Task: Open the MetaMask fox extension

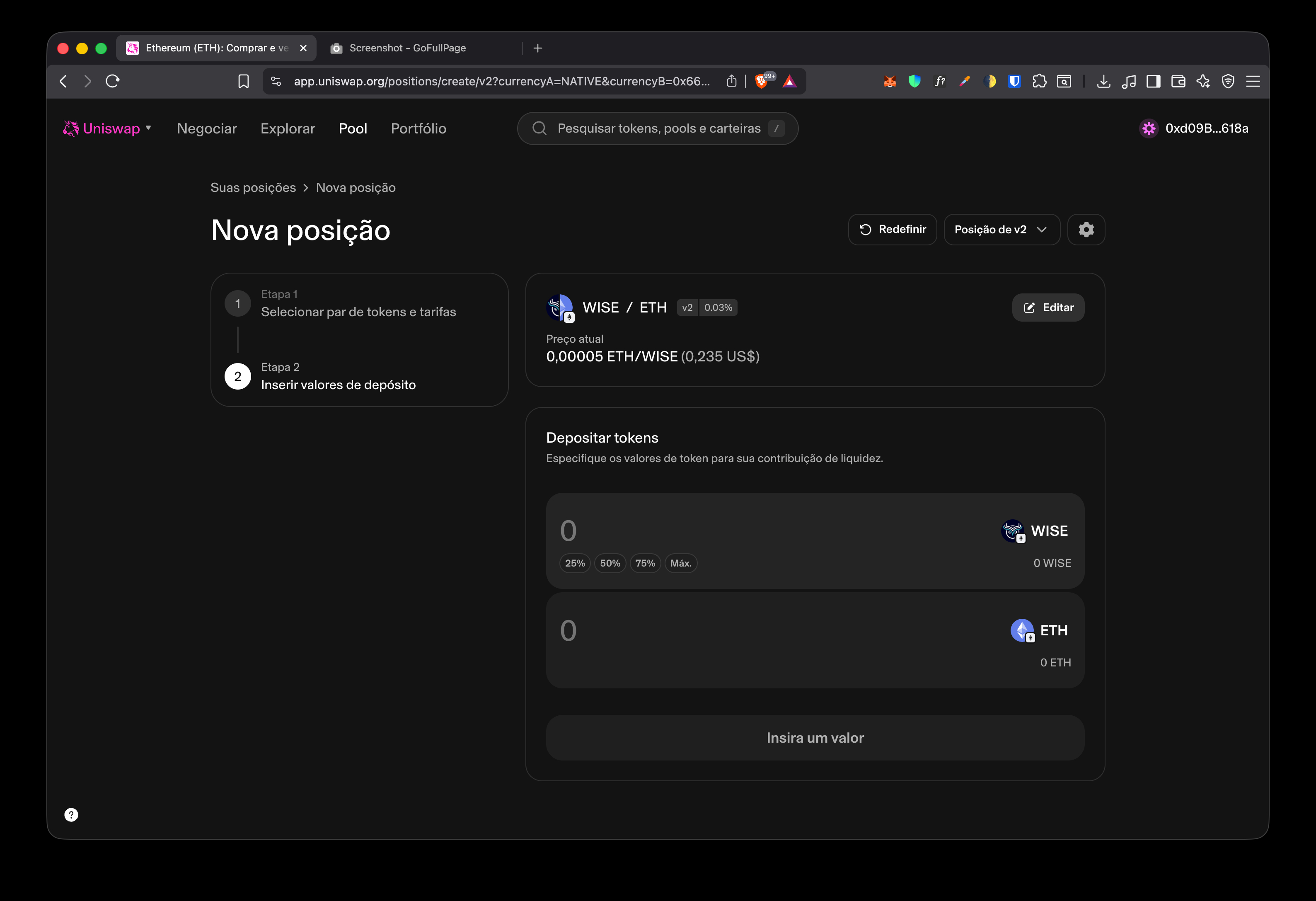Action: pyautogui.click(x=890, y=82)
